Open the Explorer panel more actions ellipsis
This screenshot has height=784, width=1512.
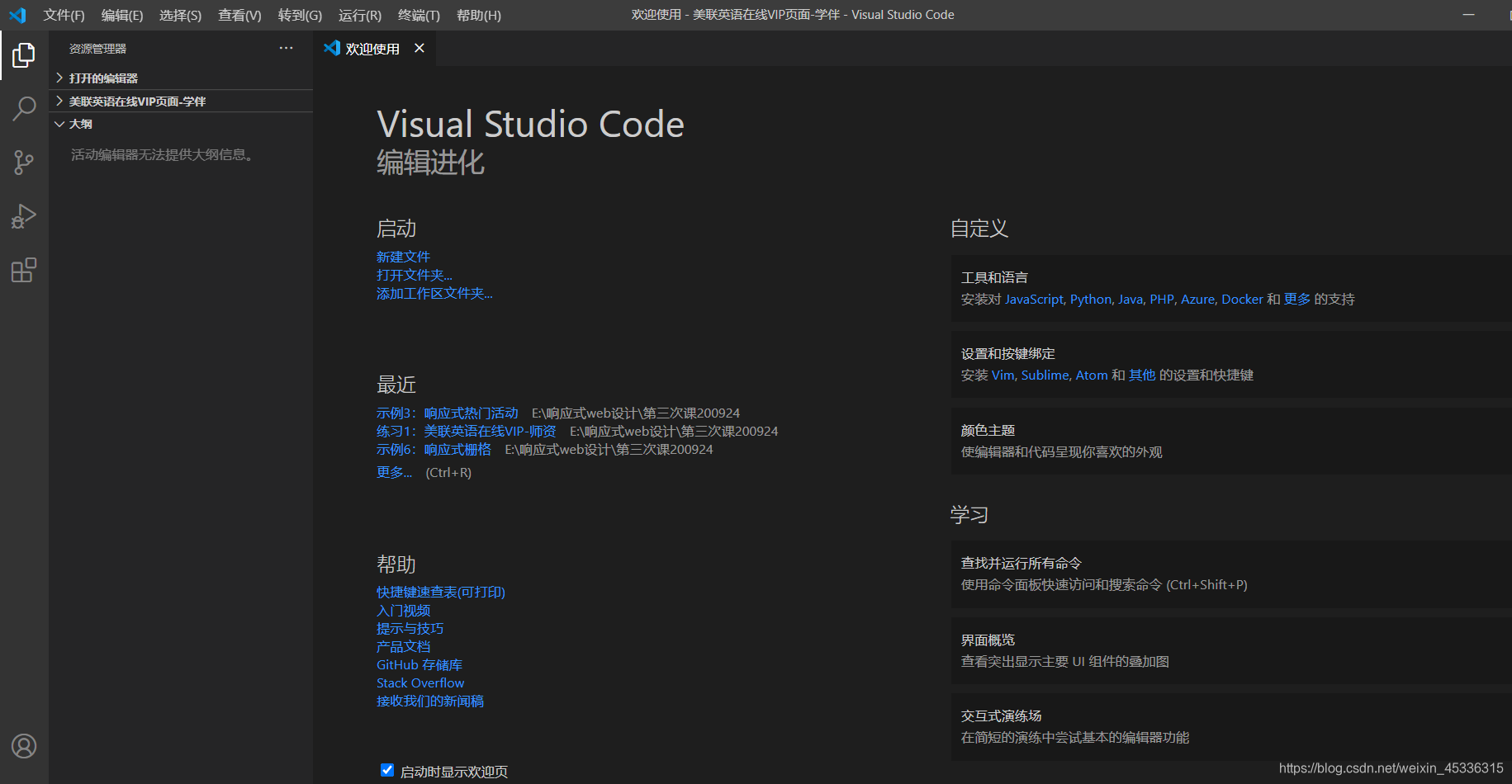[286, 48]
